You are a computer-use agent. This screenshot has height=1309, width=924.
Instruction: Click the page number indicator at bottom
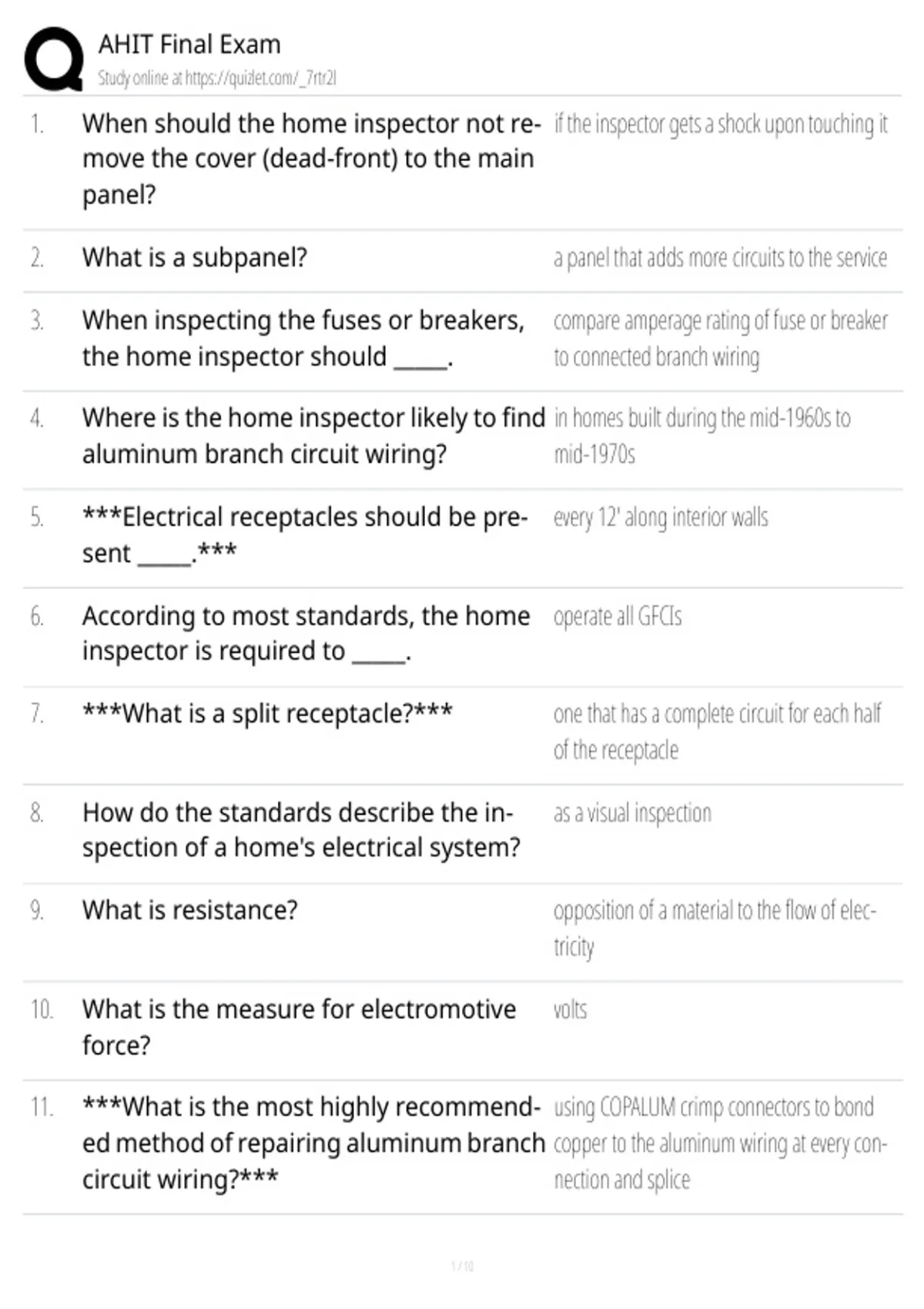pyautogui.click(x=462, y=1266)
